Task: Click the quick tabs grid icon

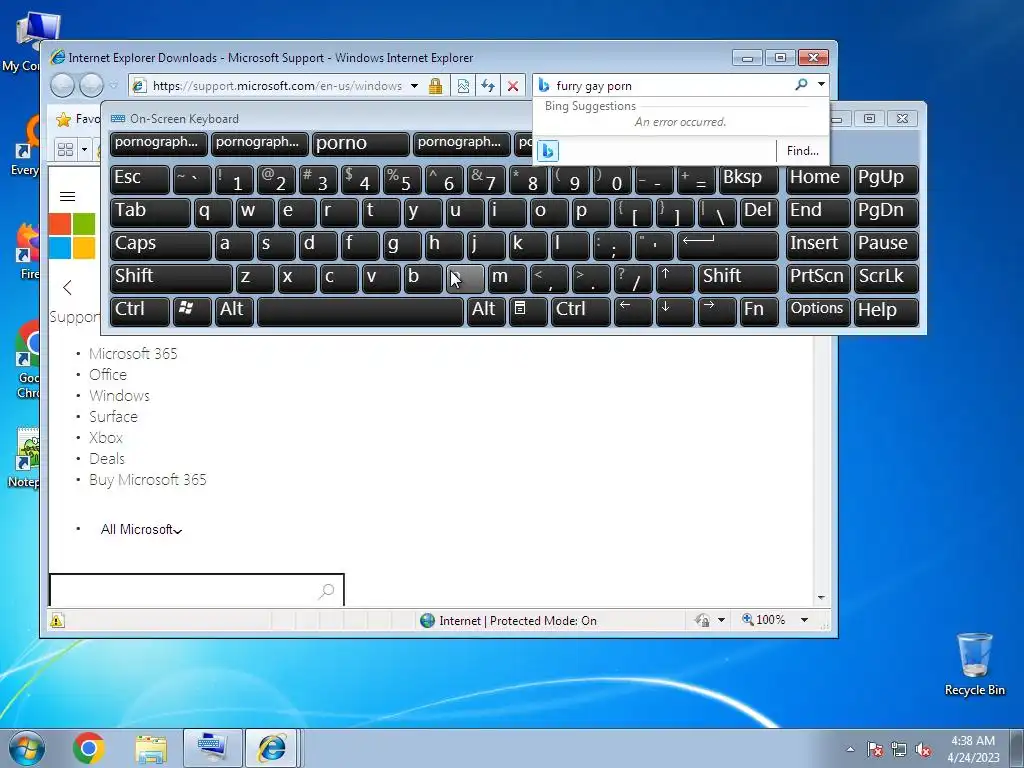Action: click(x=65, y=150)
